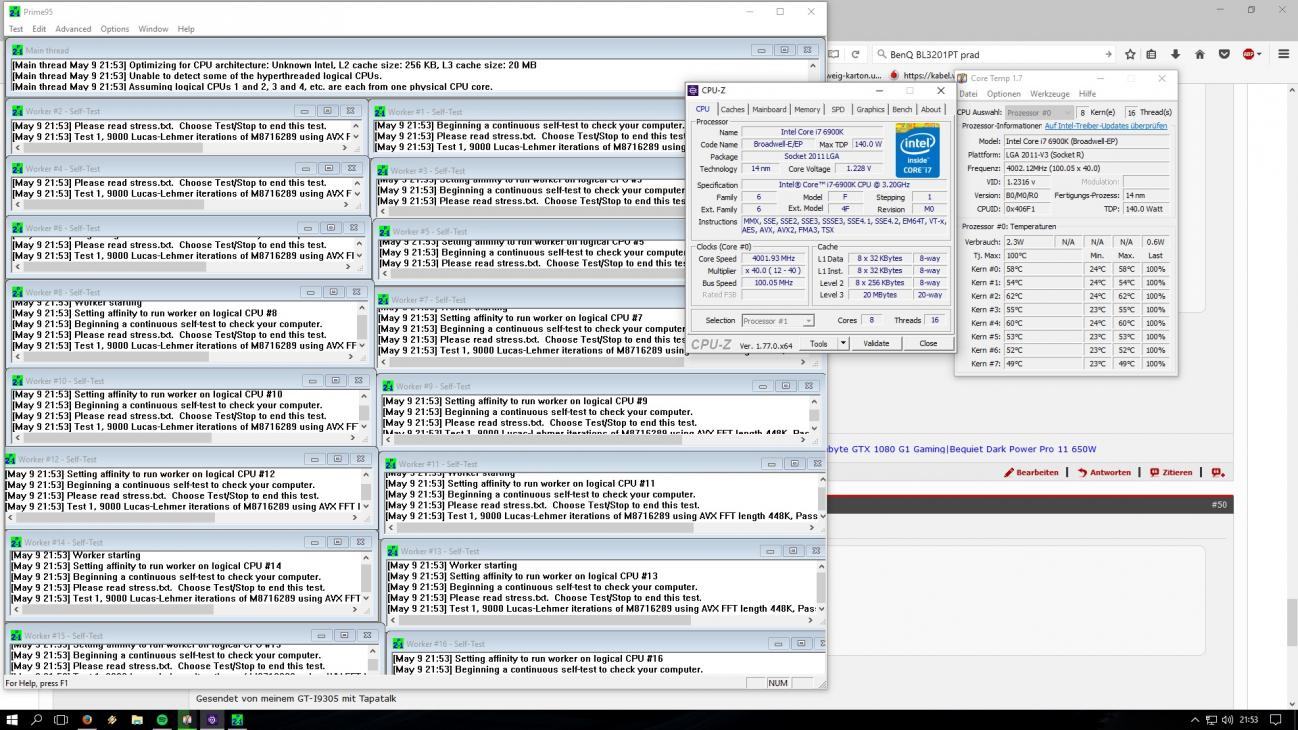The image size is (1298, 730).
Task: Open the Firefox downloads arrow icon
Action: (1175, 55)
